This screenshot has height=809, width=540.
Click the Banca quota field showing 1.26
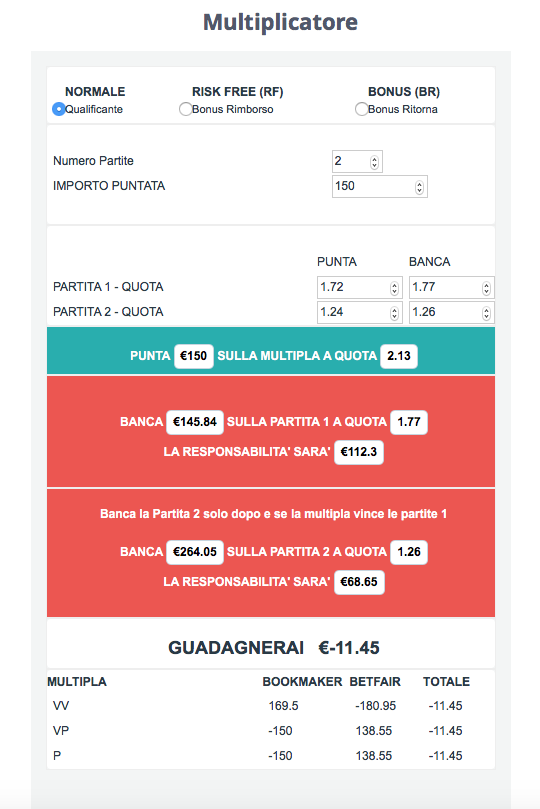point(451,312)
